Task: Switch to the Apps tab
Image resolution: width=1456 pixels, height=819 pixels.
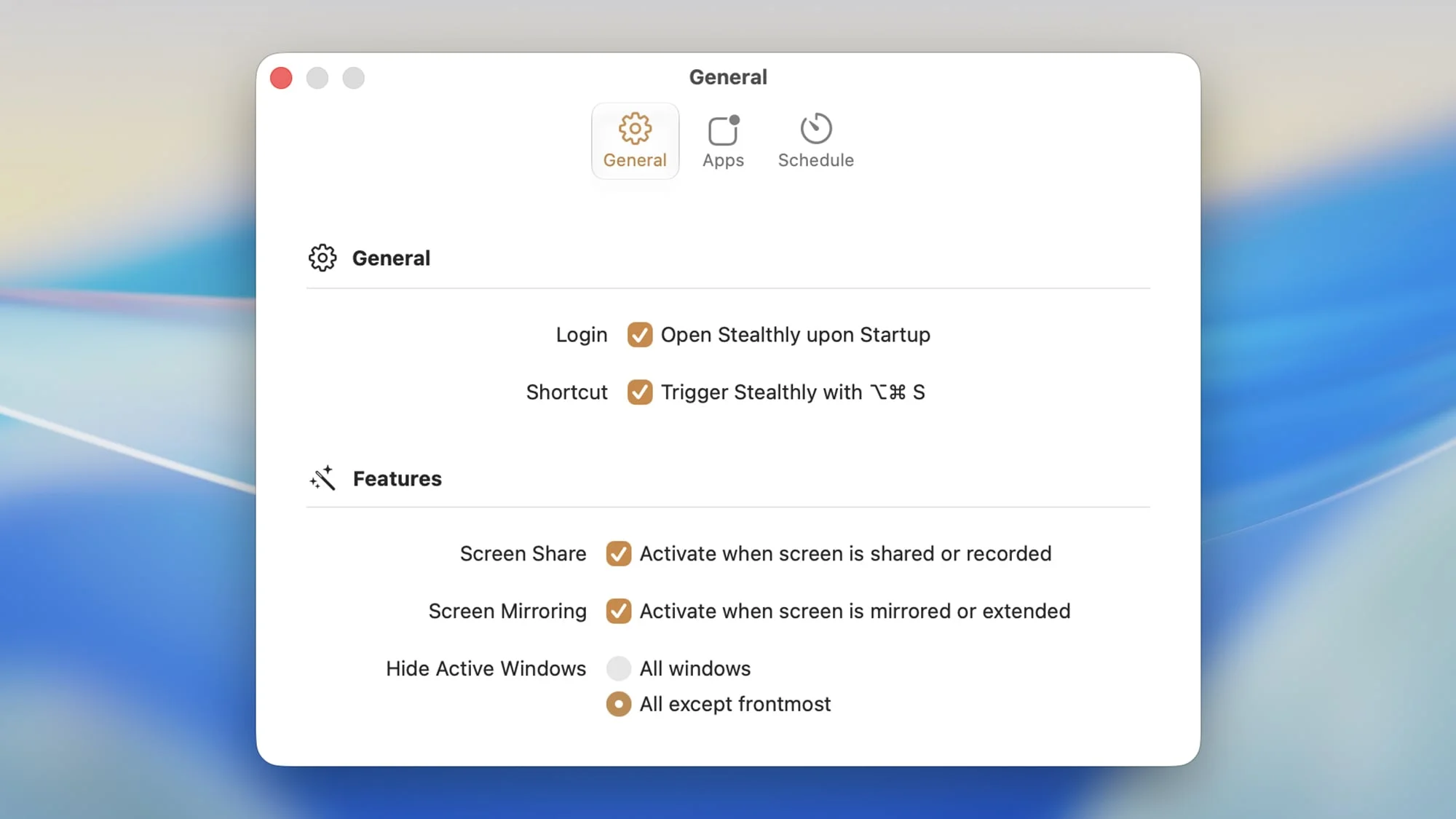Action: [x=723, y=141]
